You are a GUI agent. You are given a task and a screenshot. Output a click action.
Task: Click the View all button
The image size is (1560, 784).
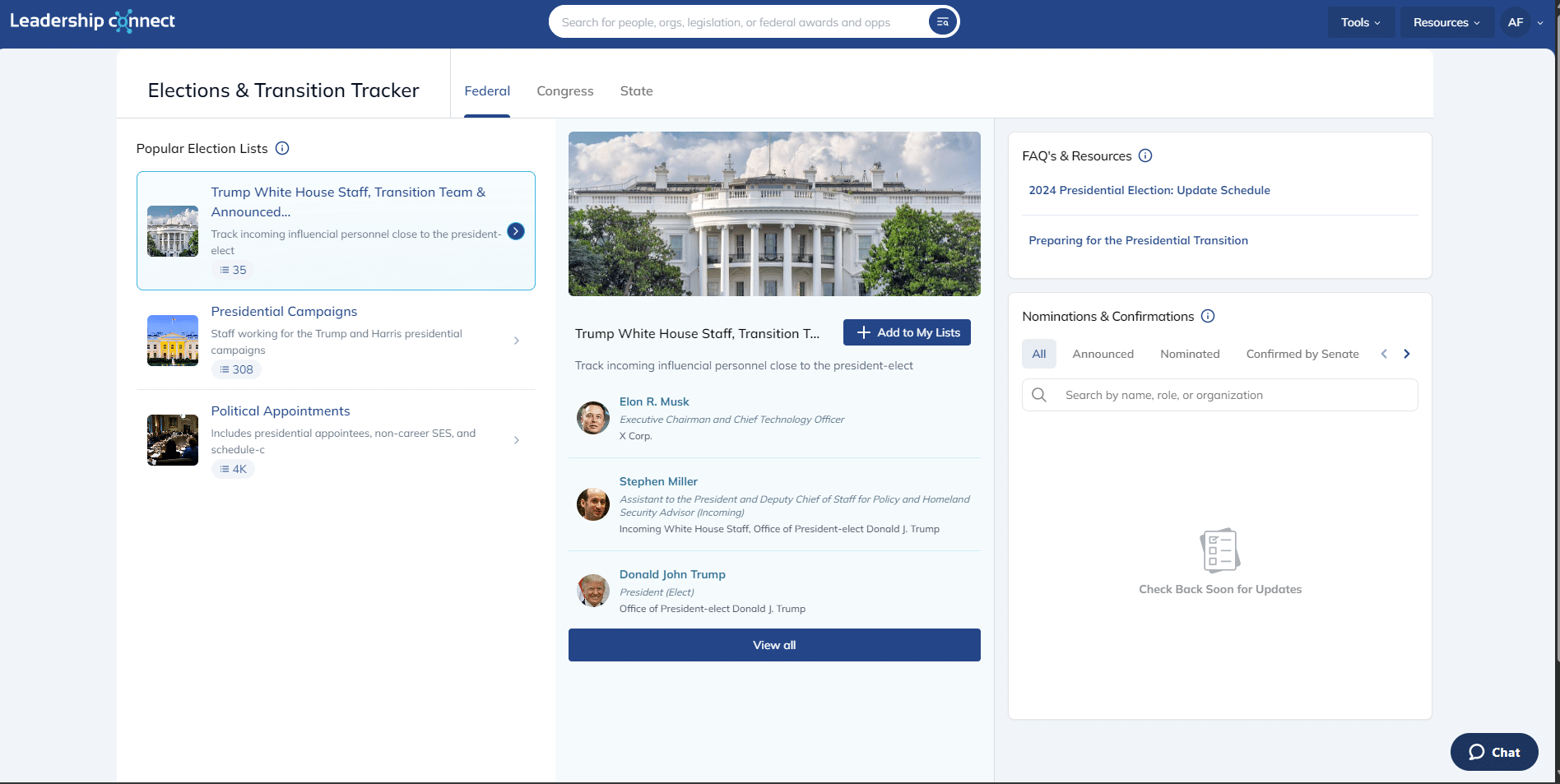[774, 645]
